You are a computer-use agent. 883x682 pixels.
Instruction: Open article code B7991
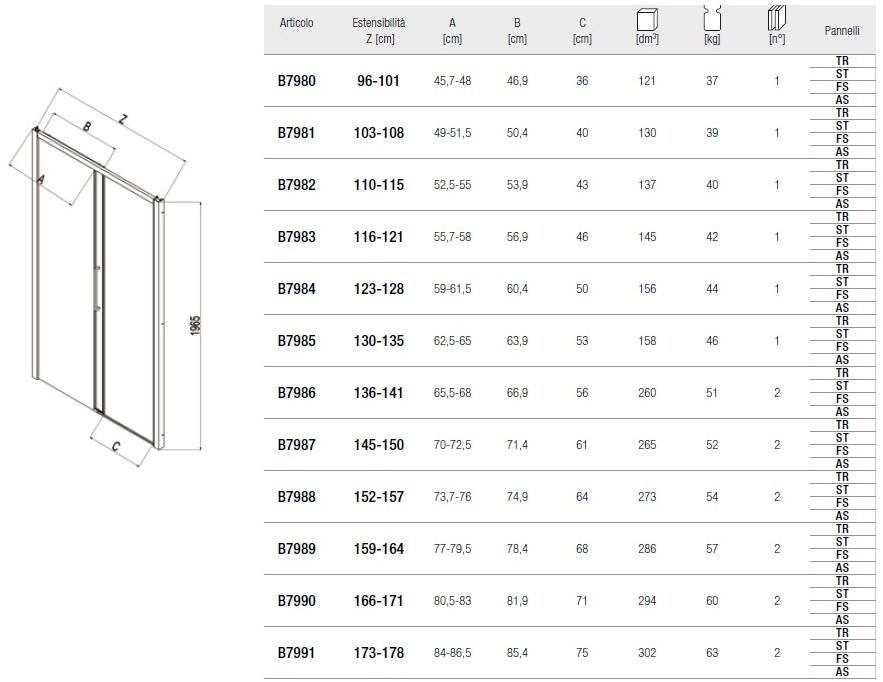[296, 653]
